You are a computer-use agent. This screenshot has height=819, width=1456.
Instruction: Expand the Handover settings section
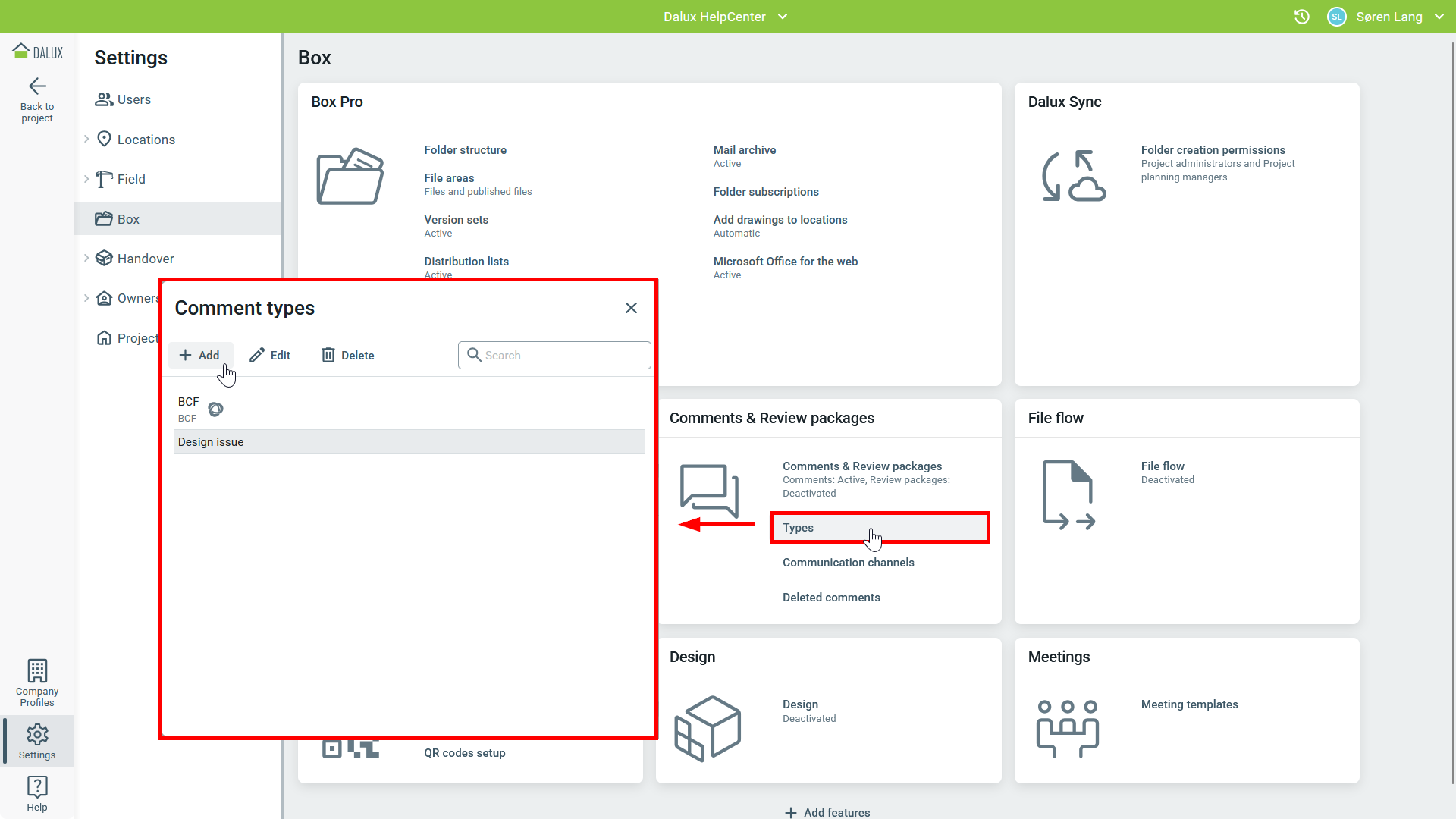(x=86, y=259)
